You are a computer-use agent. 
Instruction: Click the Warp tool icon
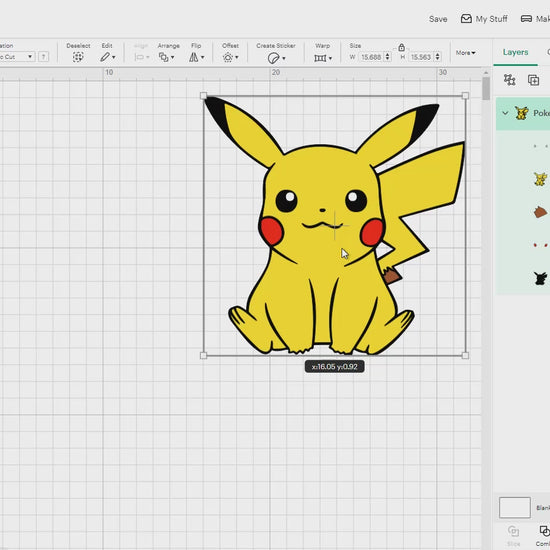point(320,58)
